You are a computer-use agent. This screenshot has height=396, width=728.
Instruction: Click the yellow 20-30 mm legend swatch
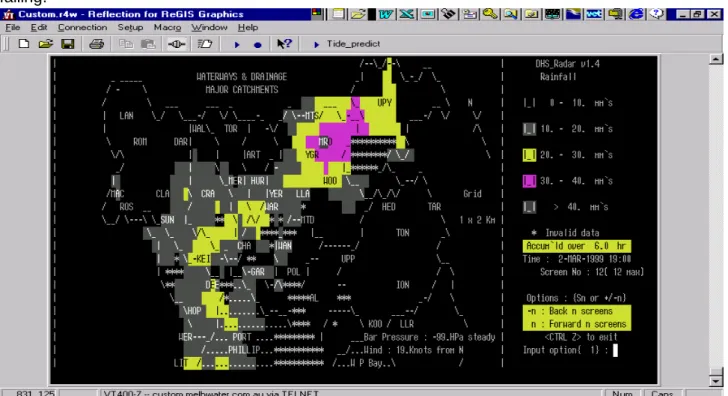(x=529, y=155)
